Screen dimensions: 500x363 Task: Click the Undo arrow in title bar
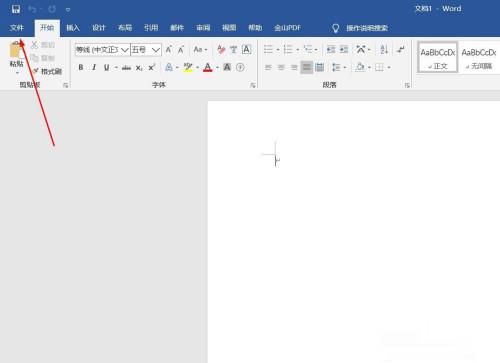[32, 9]
